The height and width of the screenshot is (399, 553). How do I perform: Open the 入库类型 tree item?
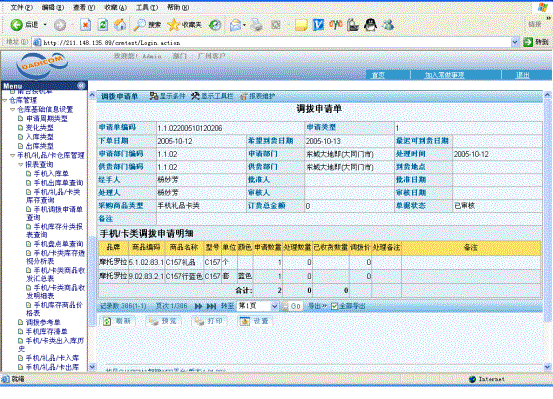(40, 137)
